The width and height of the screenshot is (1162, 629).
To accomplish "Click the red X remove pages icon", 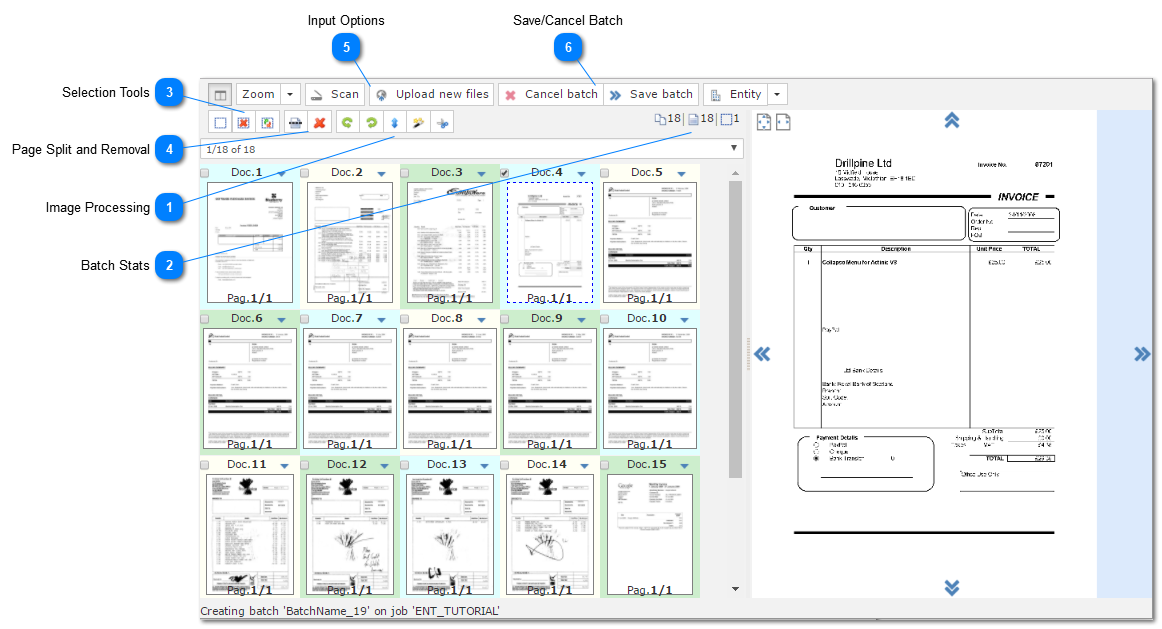I will click(x=319, y=123).
